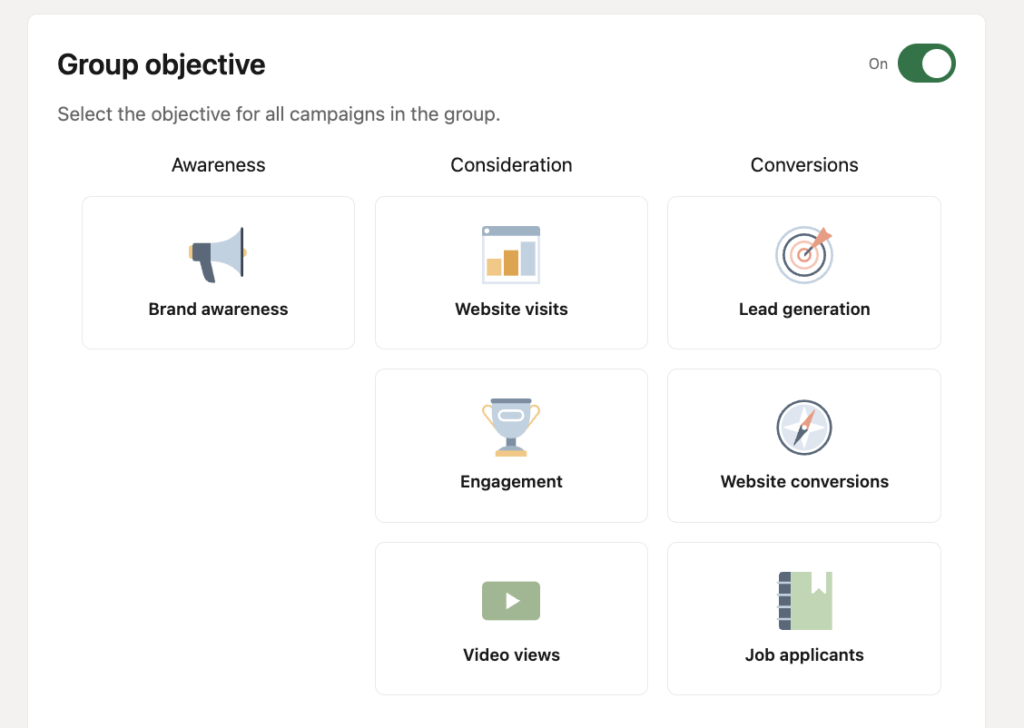Screen dimensions: 1024x728
Task: Click the megaphone Brand awareness icon
Action: [218, 253]
